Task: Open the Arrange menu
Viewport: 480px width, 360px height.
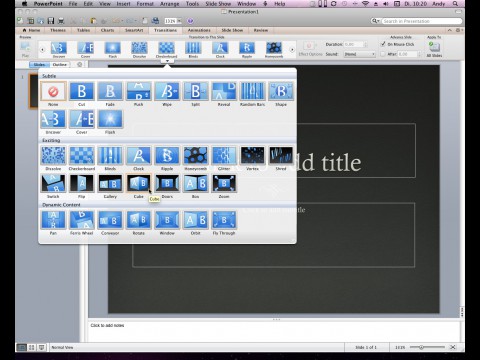Action: coord(169,4)
